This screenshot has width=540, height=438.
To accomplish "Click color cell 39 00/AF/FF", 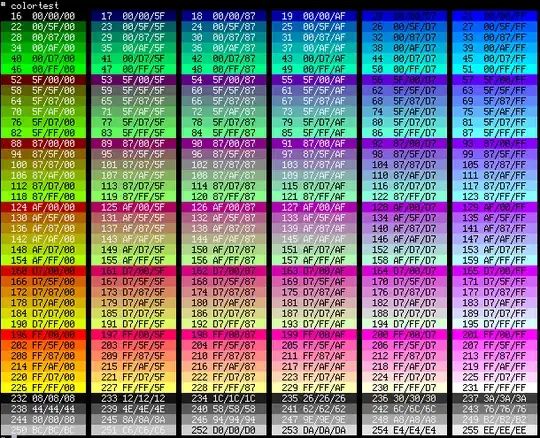I will coord(495,48).
